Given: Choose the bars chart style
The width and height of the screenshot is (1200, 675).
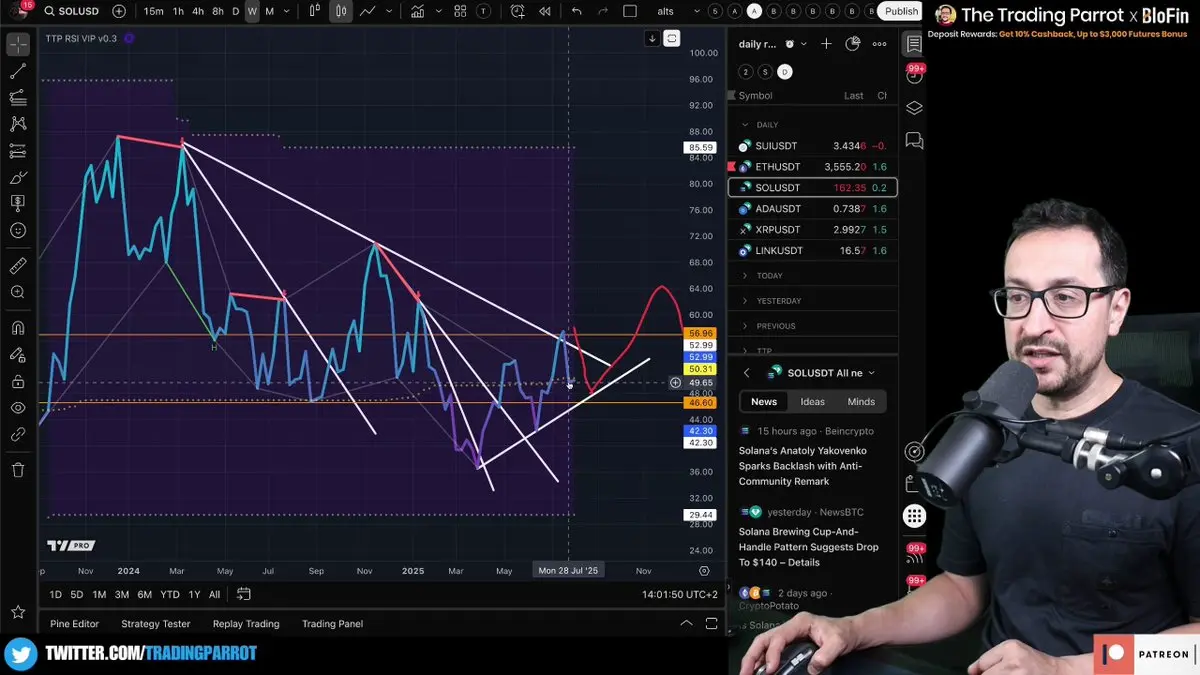Looking at the screenshot, I should coord(315,11).
